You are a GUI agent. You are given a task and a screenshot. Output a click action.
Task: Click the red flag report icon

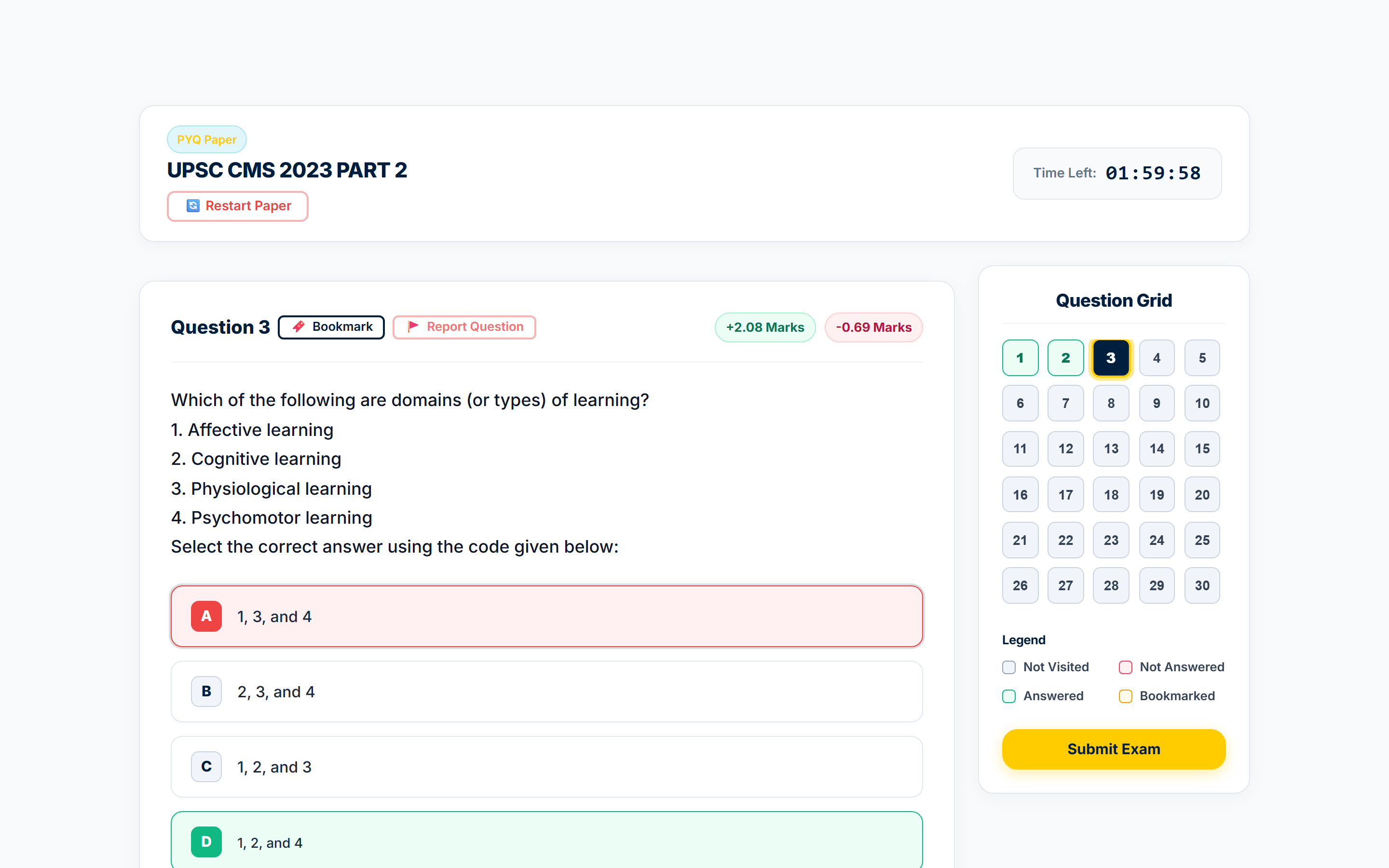[x=413, y=326]
